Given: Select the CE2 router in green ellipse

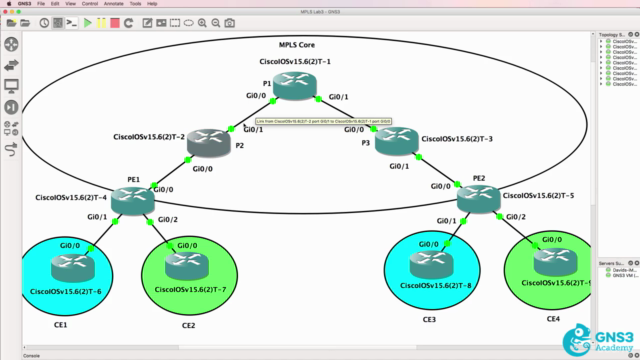Looking at the screenshot, I should click(x=187, y=266).
